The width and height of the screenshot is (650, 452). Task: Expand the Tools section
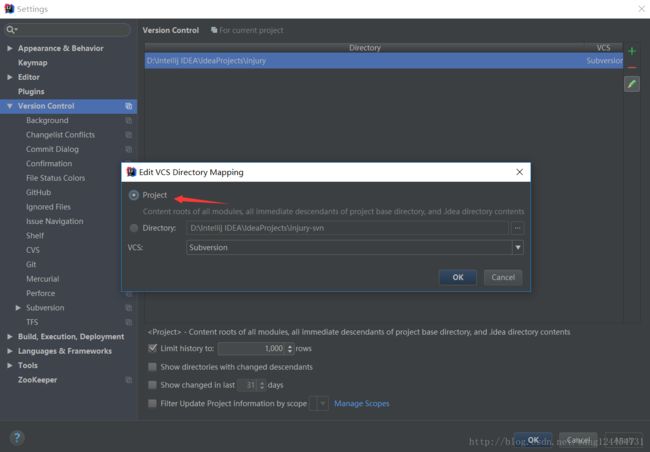pos(10,365)
